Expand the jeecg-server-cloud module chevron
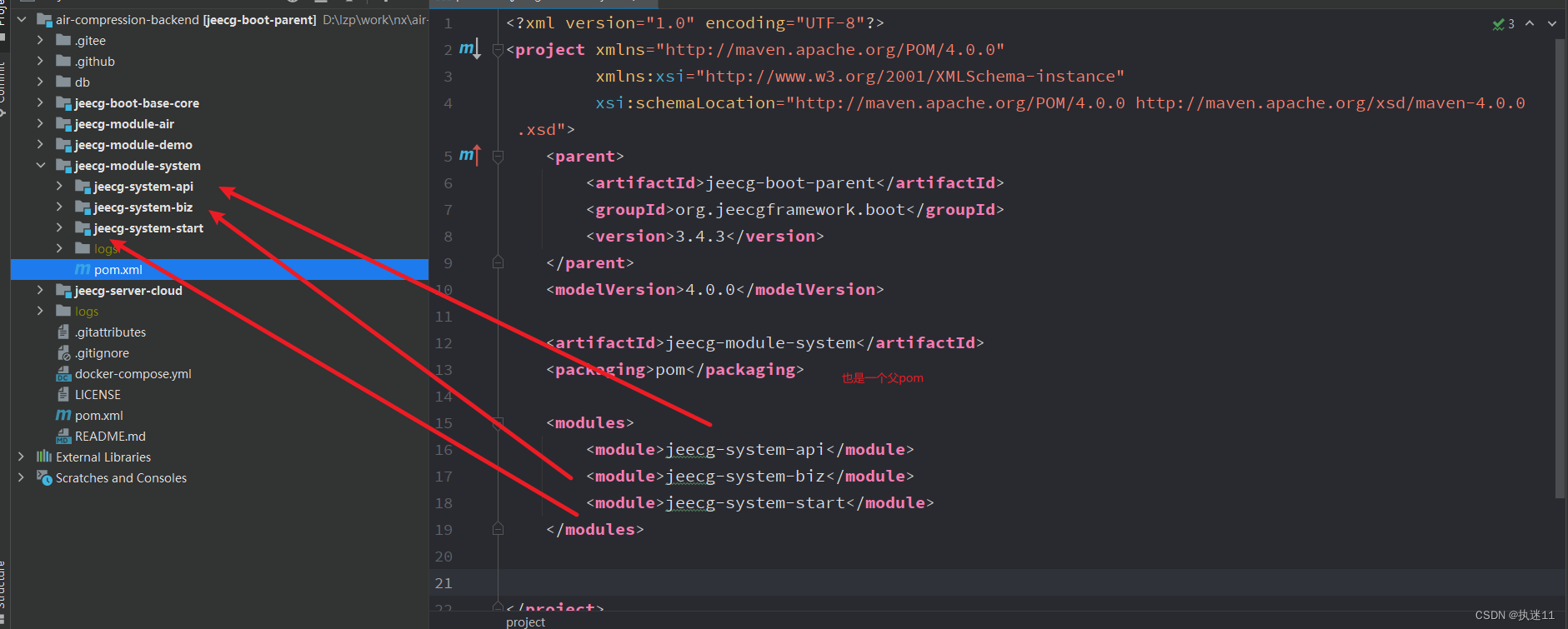 40,290
